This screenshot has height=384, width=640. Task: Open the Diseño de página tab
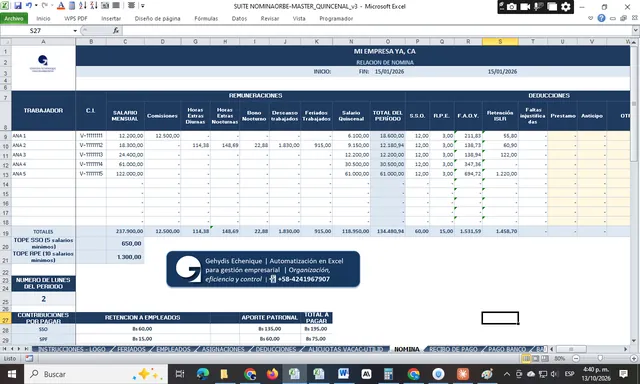point(157,18)
